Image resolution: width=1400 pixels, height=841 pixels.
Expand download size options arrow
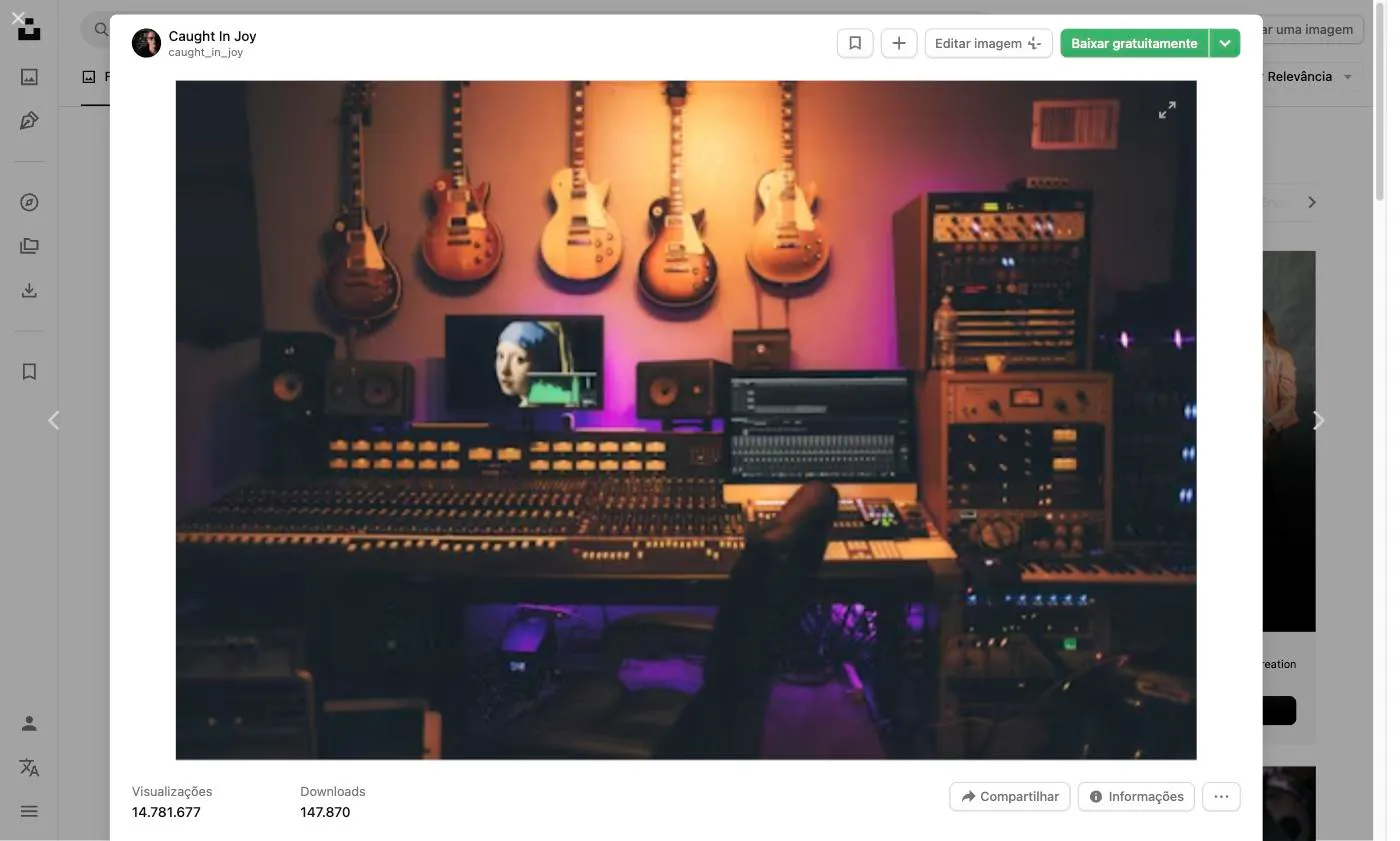1225,43
